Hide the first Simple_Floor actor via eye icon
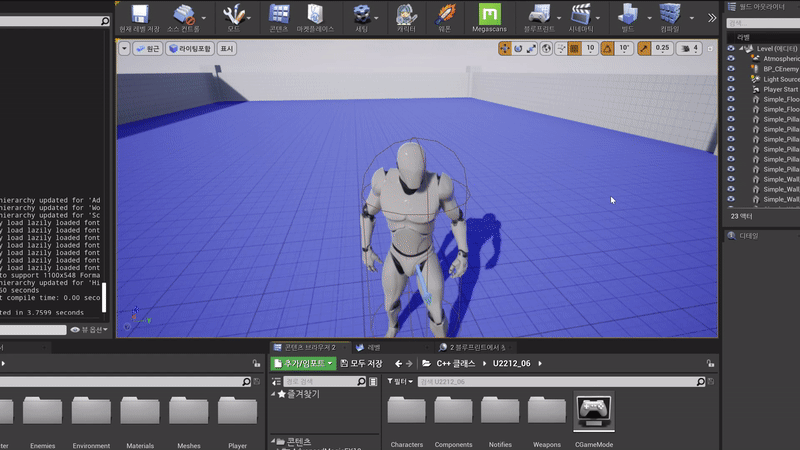 pos(731,99)
